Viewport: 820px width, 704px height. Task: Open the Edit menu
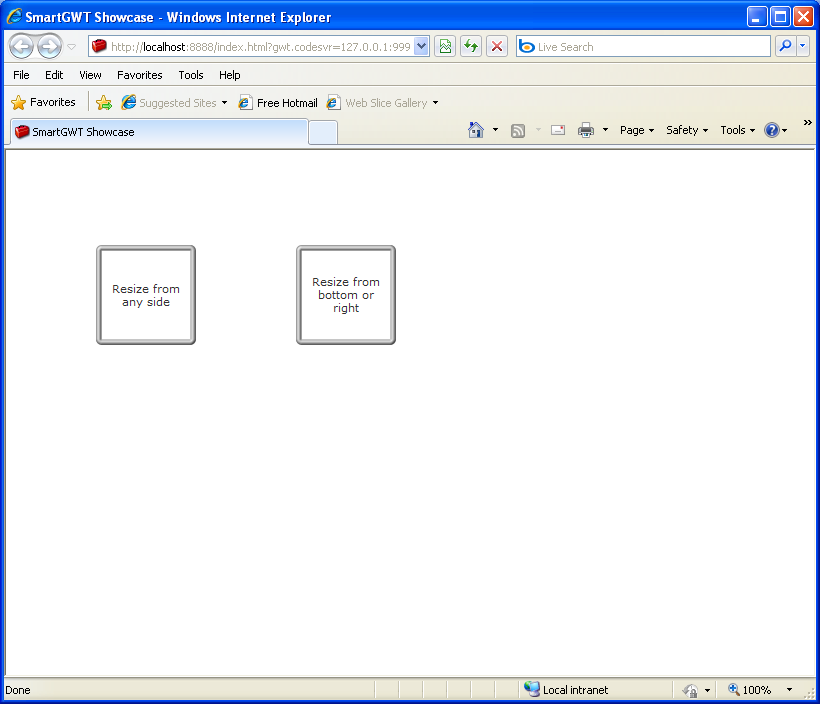[x=54, y=75]
